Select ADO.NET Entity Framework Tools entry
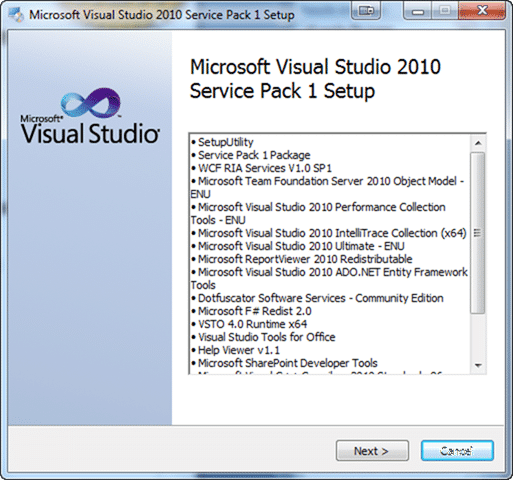 click(x=329, y=278)
